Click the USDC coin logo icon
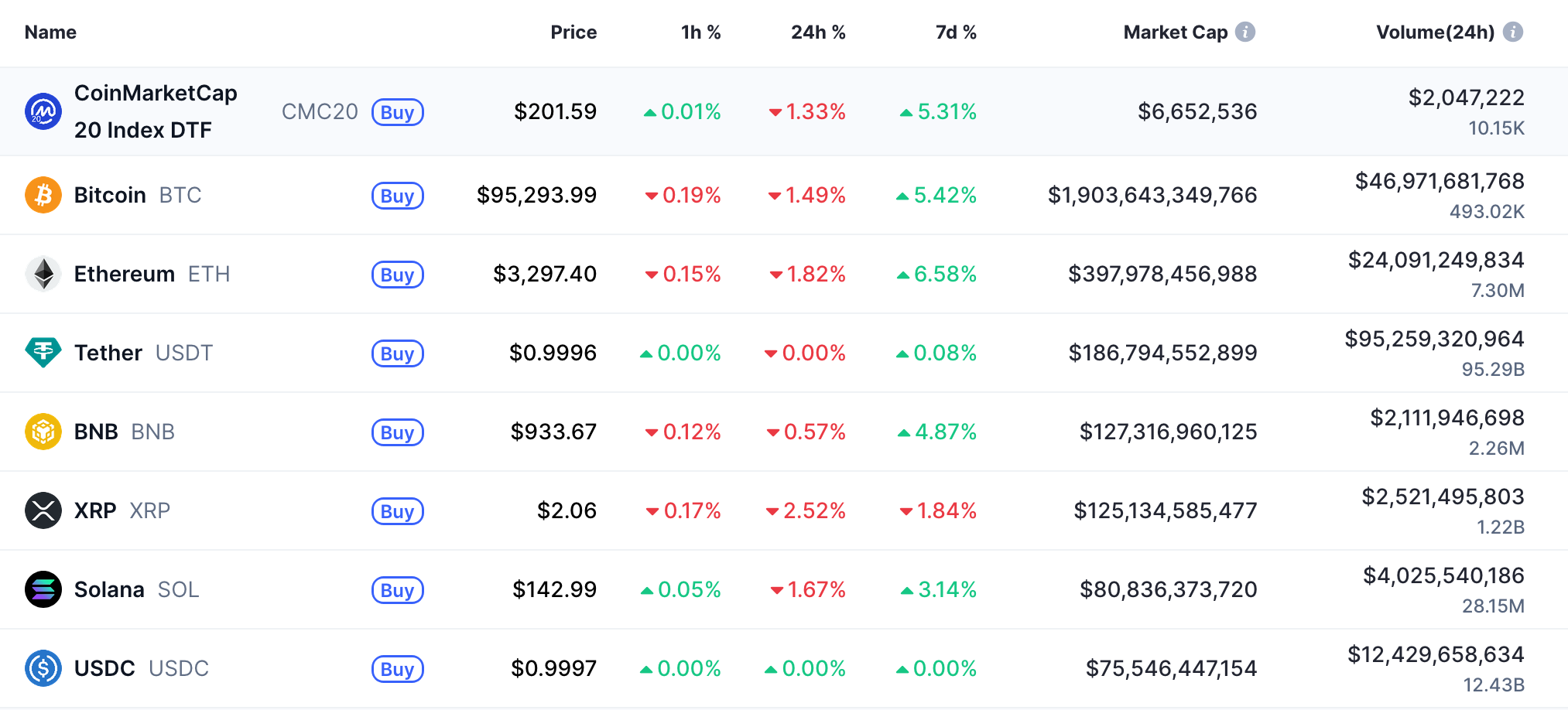 click(x=43, y=668)
